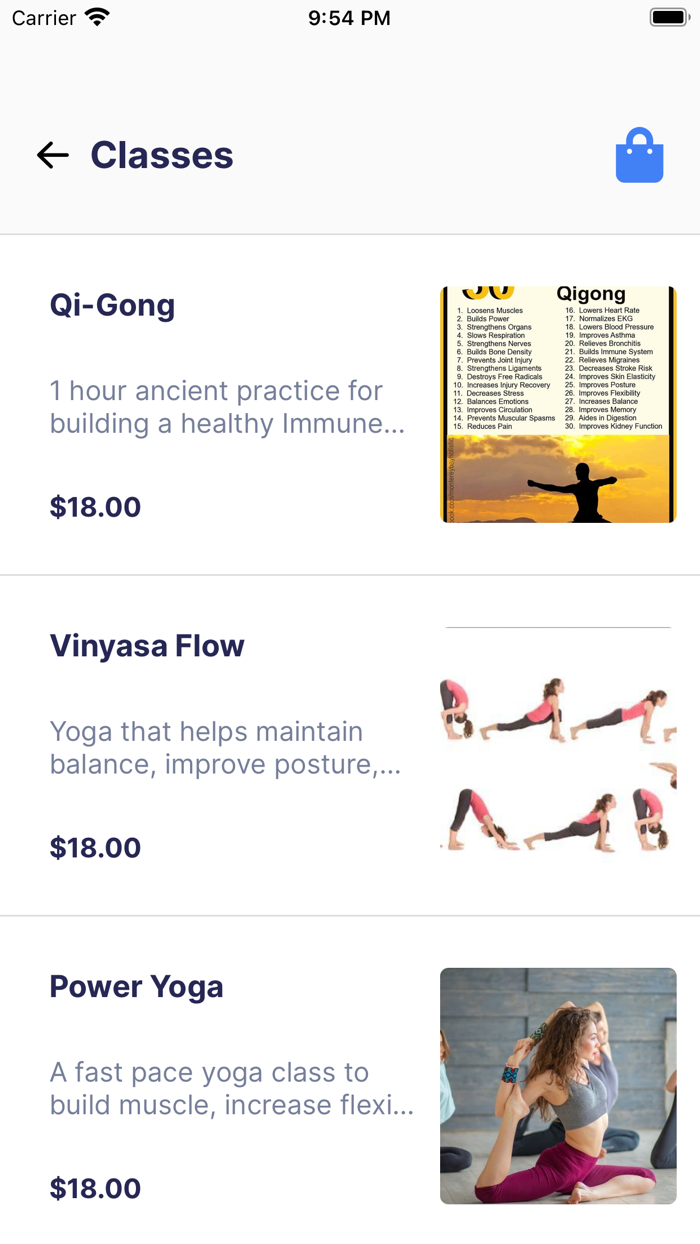Select the $18.00 price under Vinyasa Flow

(95, 847)
